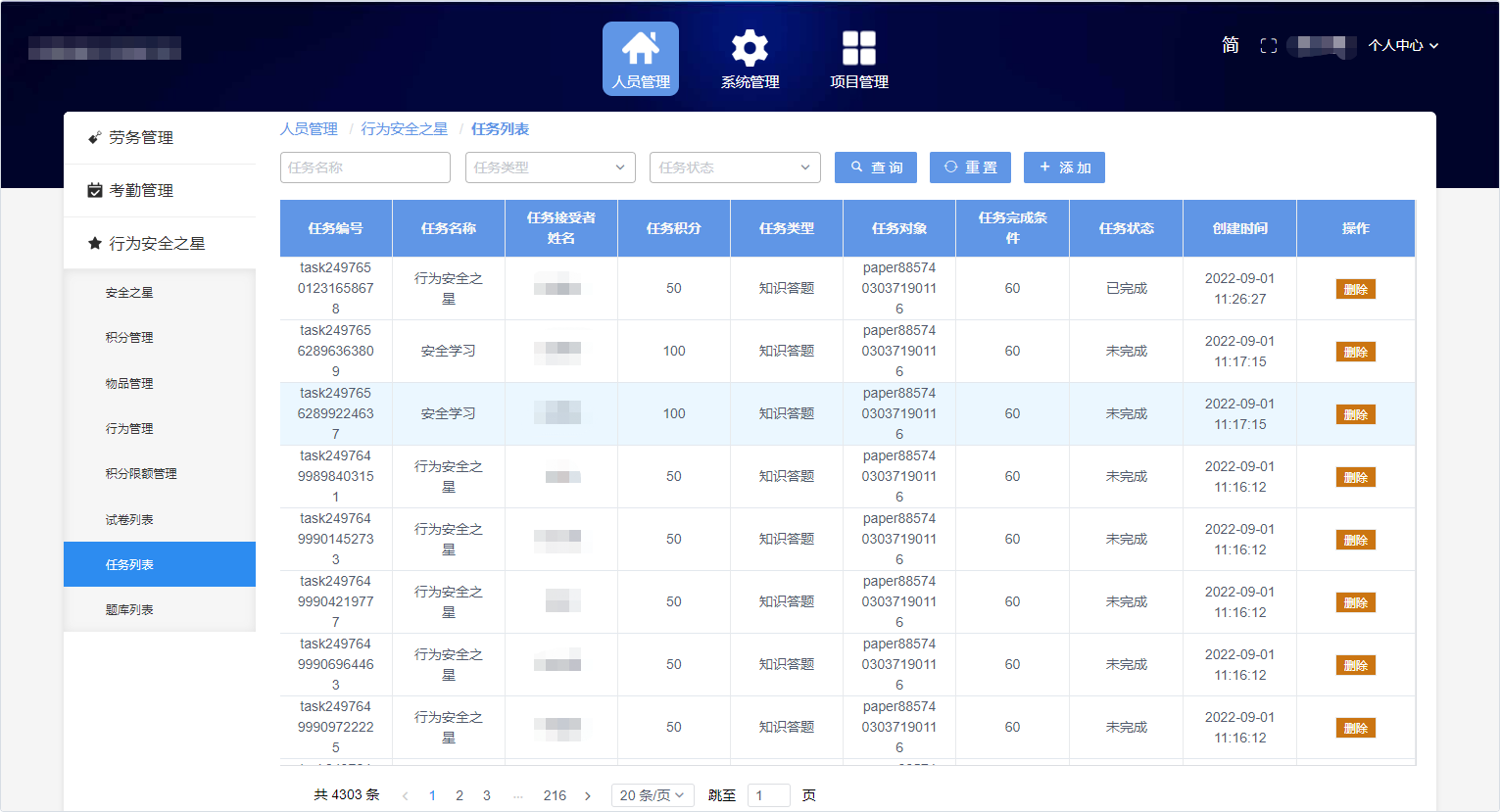
Task: Click the 重置 reset button
Action: pos(970,167)
